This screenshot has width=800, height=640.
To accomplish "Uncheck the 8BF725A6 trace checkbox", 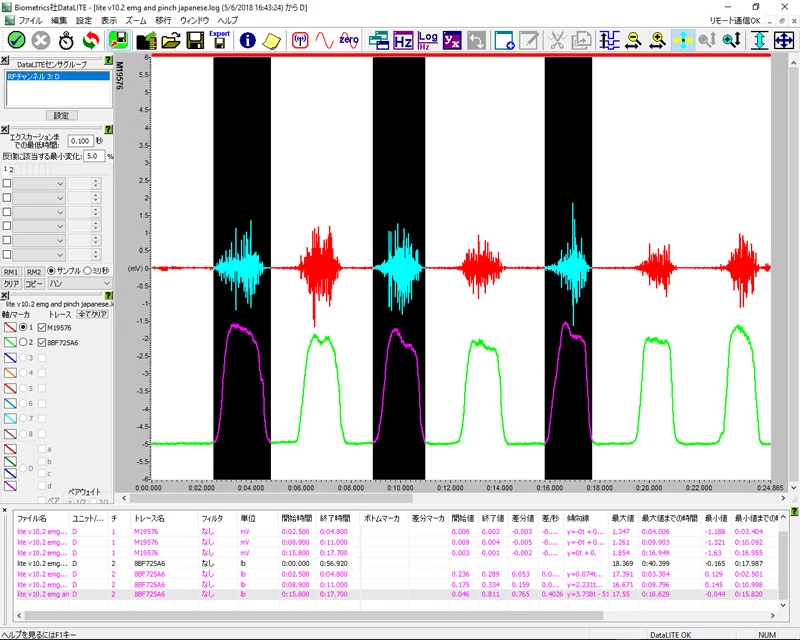I will (x=42, y=342).
